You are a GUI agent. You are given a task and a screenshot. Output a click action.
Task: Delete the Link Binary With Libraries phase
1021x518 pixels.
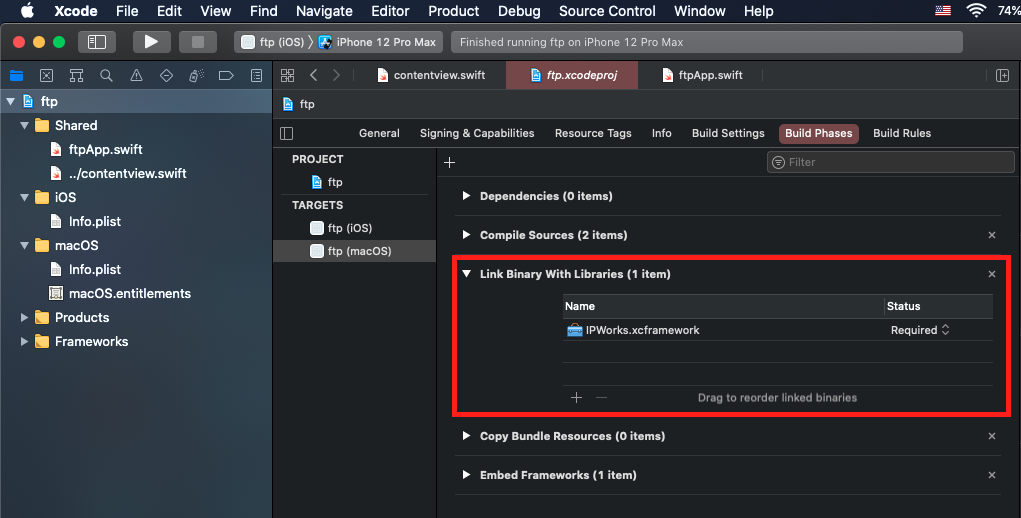point(992,274)
